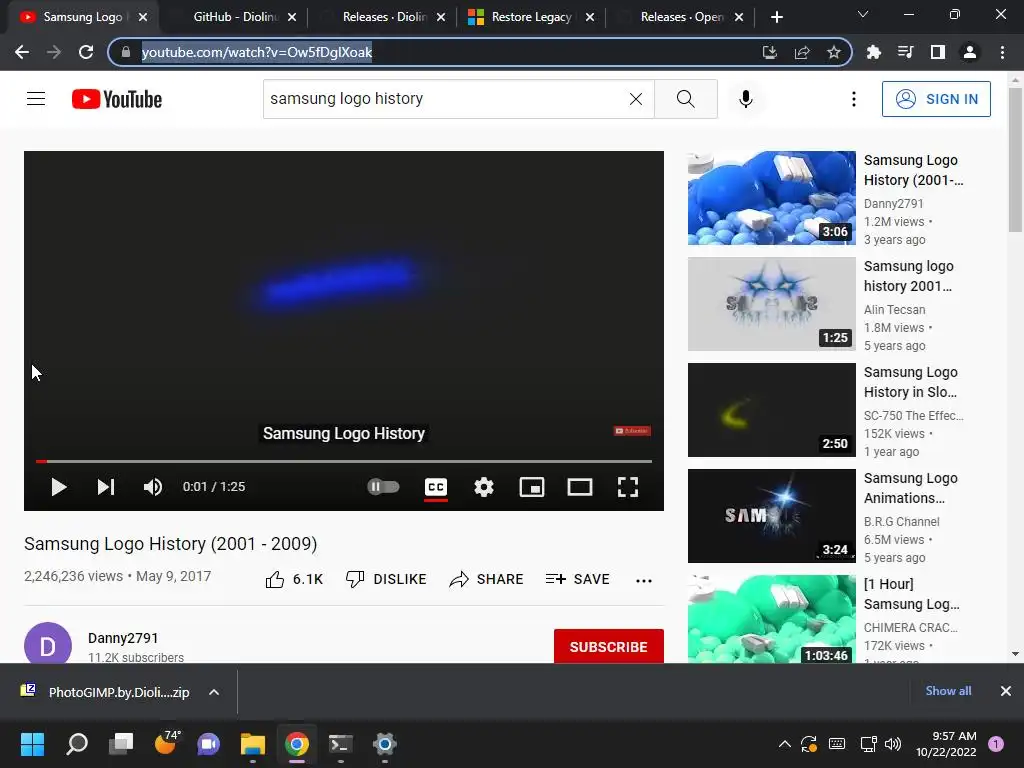Switch to Restore Legacy tab
The height and width of the screenshot is (768, 1024).
point(531,17)
